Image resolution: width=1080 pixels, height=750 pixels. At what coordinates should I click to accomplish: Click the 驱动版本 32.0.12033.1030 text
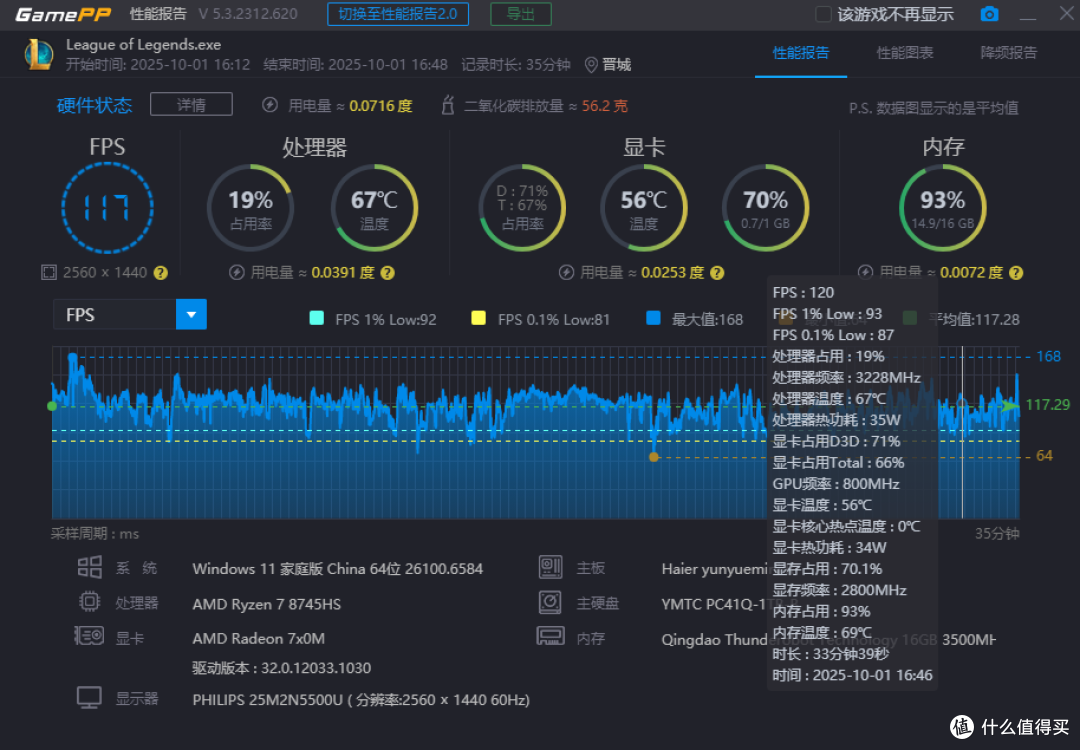pos(282,668)
